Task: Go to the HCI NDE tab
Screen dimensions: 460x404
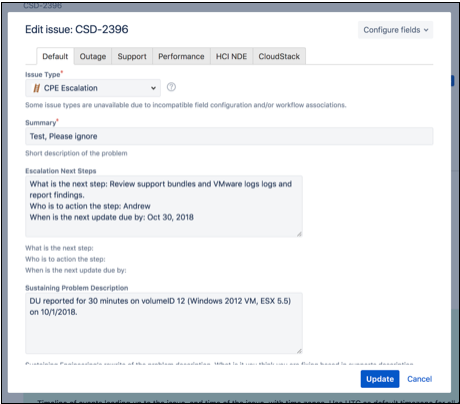Action: coord(231,56)
